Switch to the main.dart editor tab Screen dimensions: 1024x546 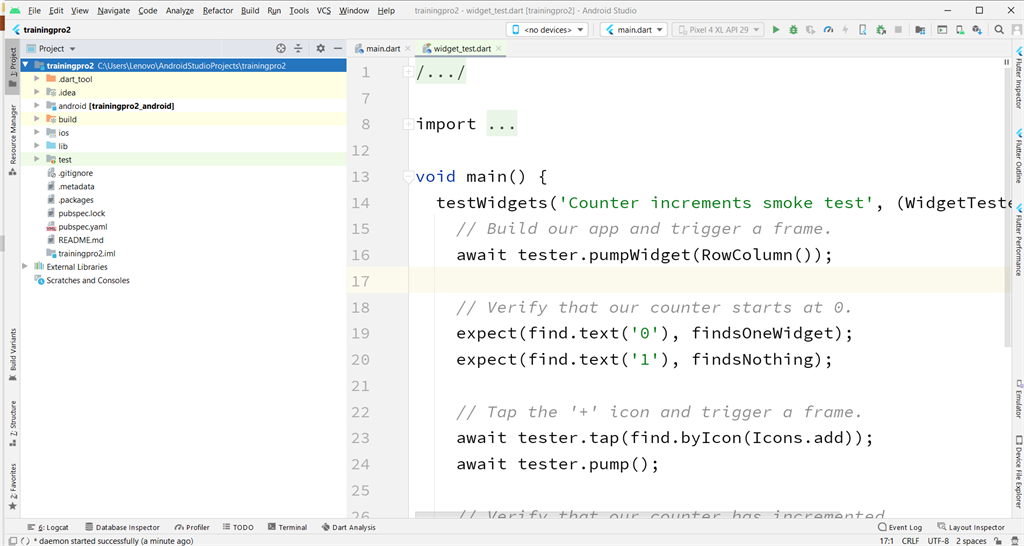click(383, 48)
